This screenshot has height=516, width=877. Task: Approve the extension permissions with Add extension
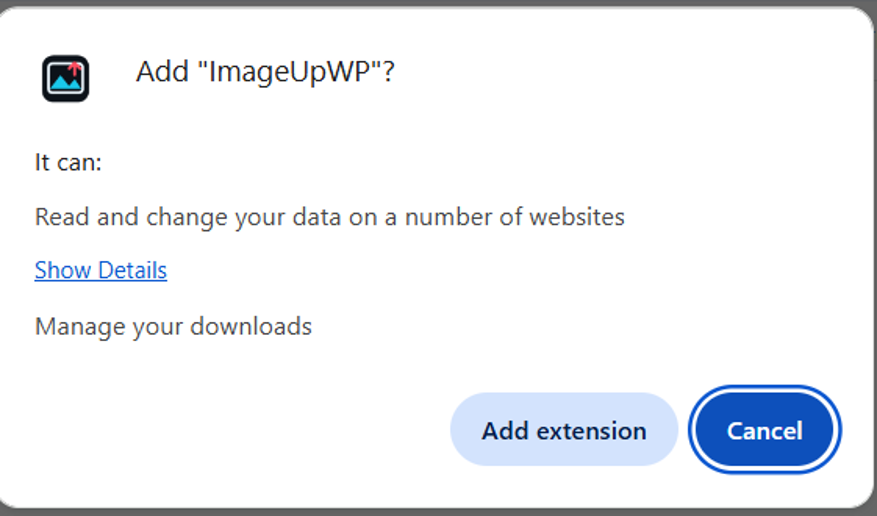point(564,430)
